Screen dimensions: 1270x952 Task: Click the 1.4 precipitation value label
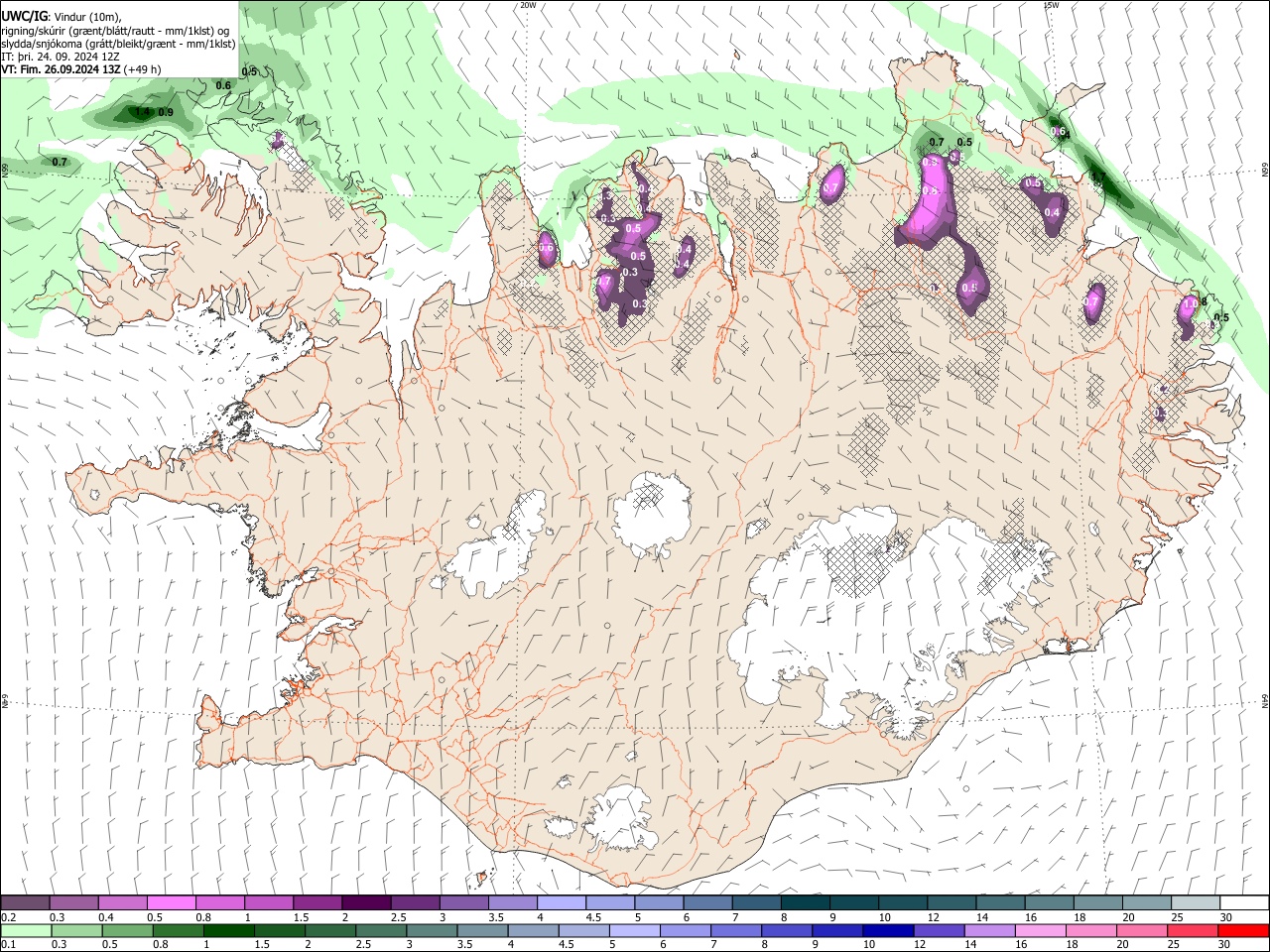tap(143, 112)
